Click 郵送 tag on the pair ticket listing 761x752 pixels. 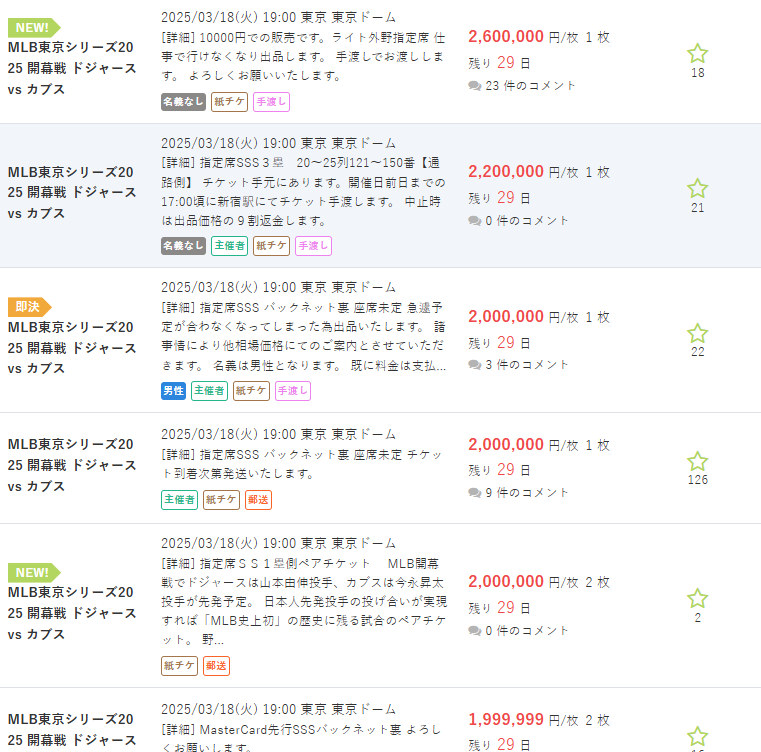tap(217, 665)
